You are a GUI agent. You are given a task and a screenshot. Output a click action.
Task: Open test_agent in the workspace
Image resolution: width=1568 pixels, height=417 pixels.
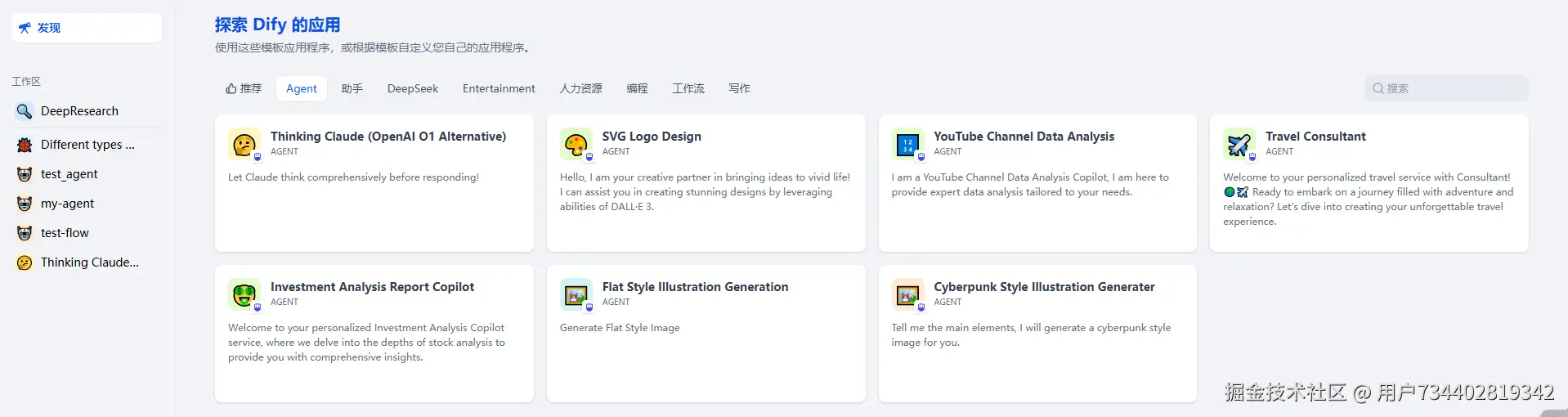point(87,174)
